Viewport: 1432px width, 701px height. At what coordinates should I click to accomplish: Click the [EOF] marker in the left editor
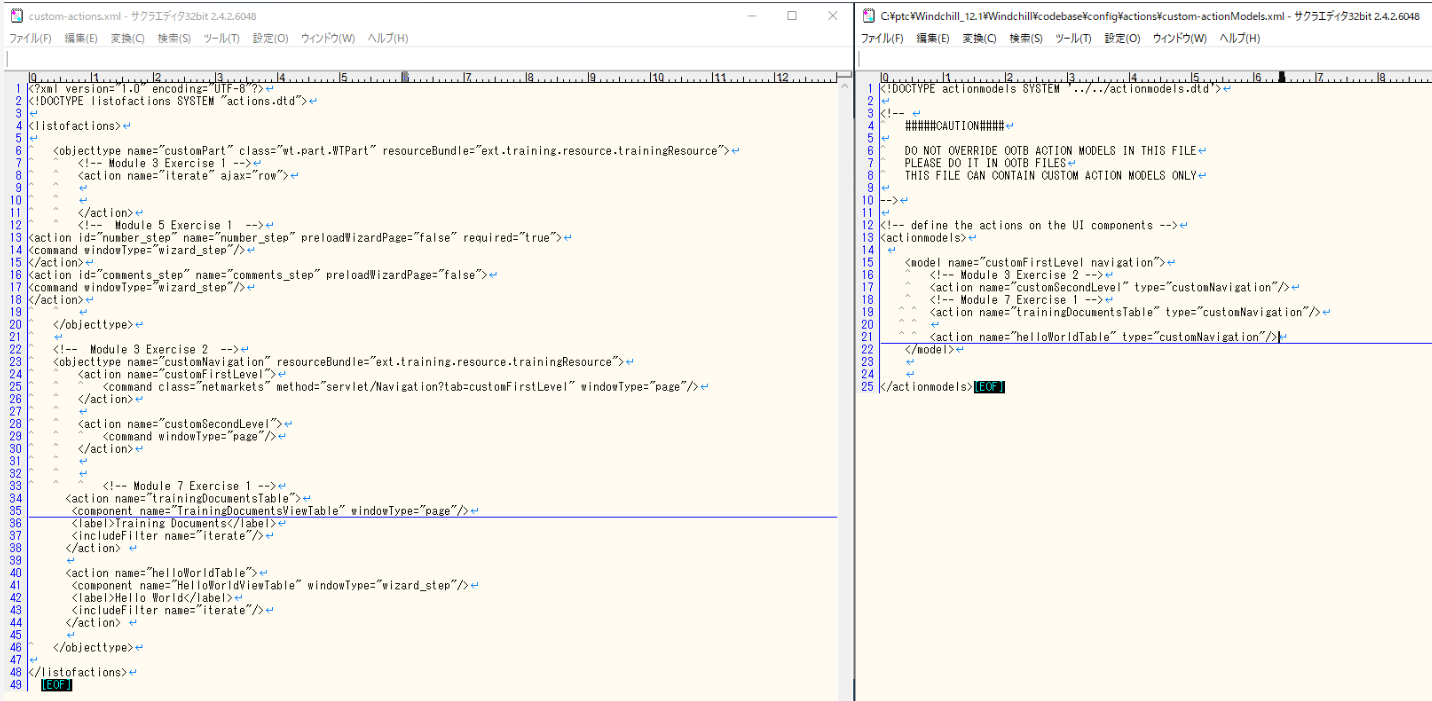point(56,684)
